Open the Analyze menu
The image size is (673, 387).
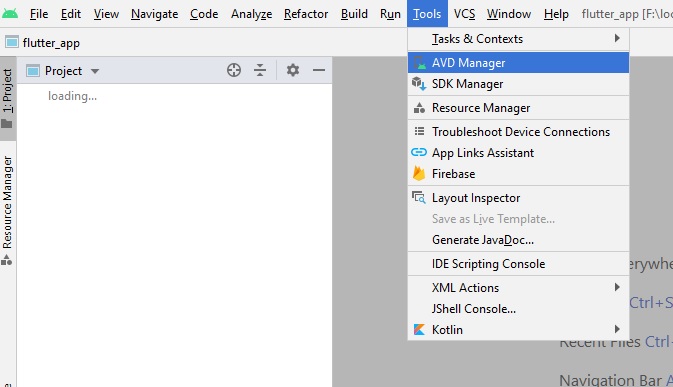click(252, 14)
